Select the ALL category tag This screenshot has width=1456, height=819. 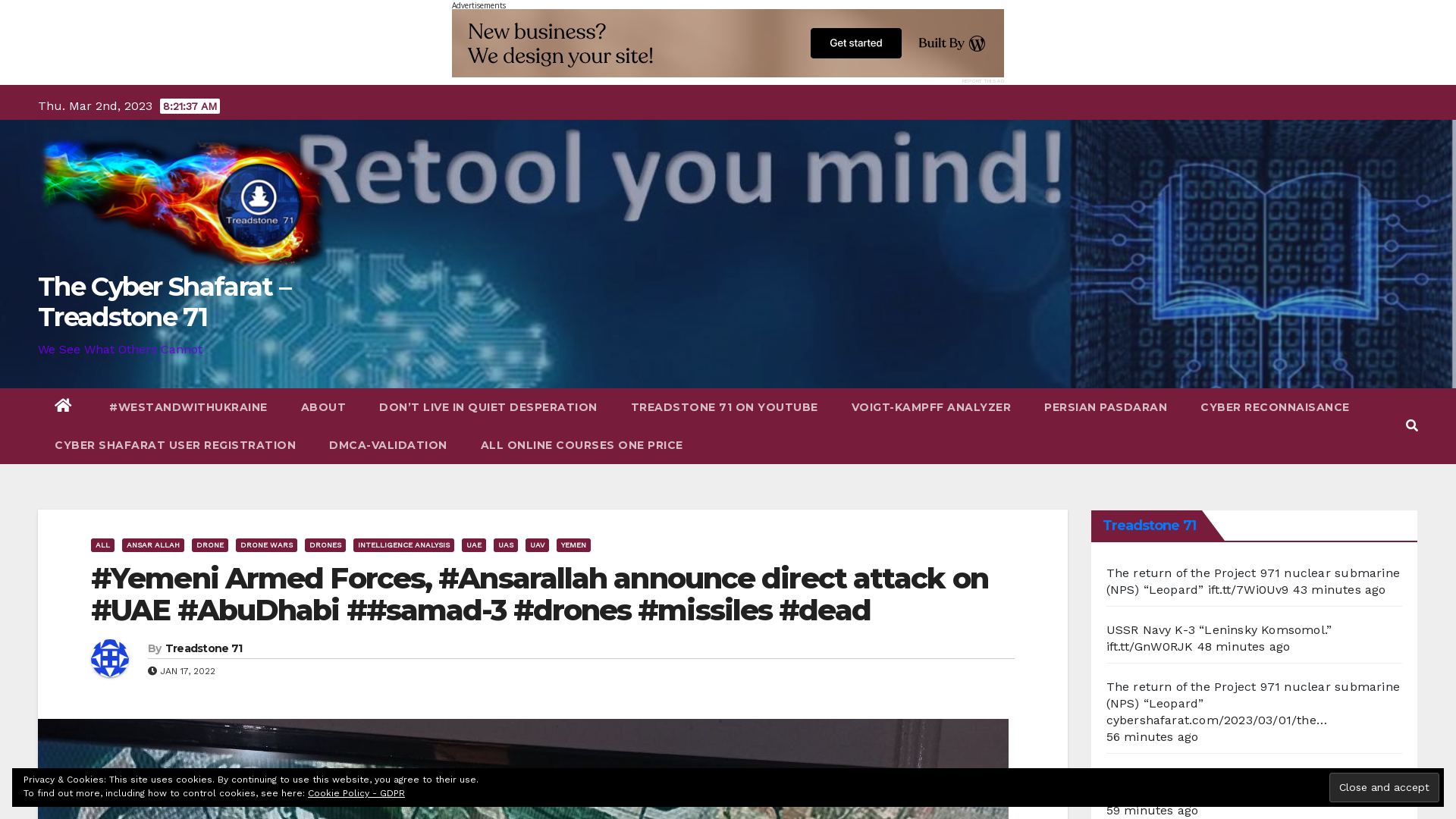coord(103,545)
